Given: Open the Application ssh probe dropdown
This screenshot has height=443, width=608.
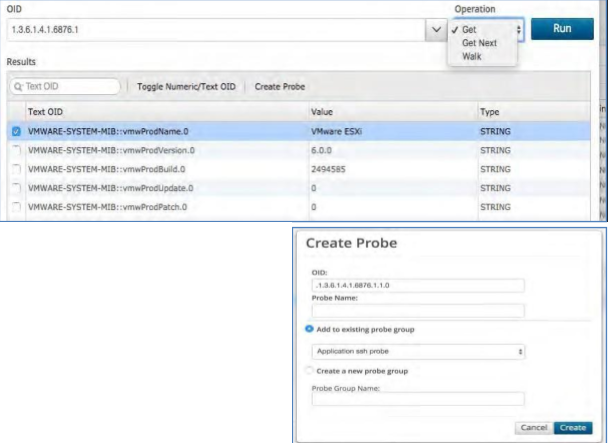Looking at the screenshot, I should point(419,352).
